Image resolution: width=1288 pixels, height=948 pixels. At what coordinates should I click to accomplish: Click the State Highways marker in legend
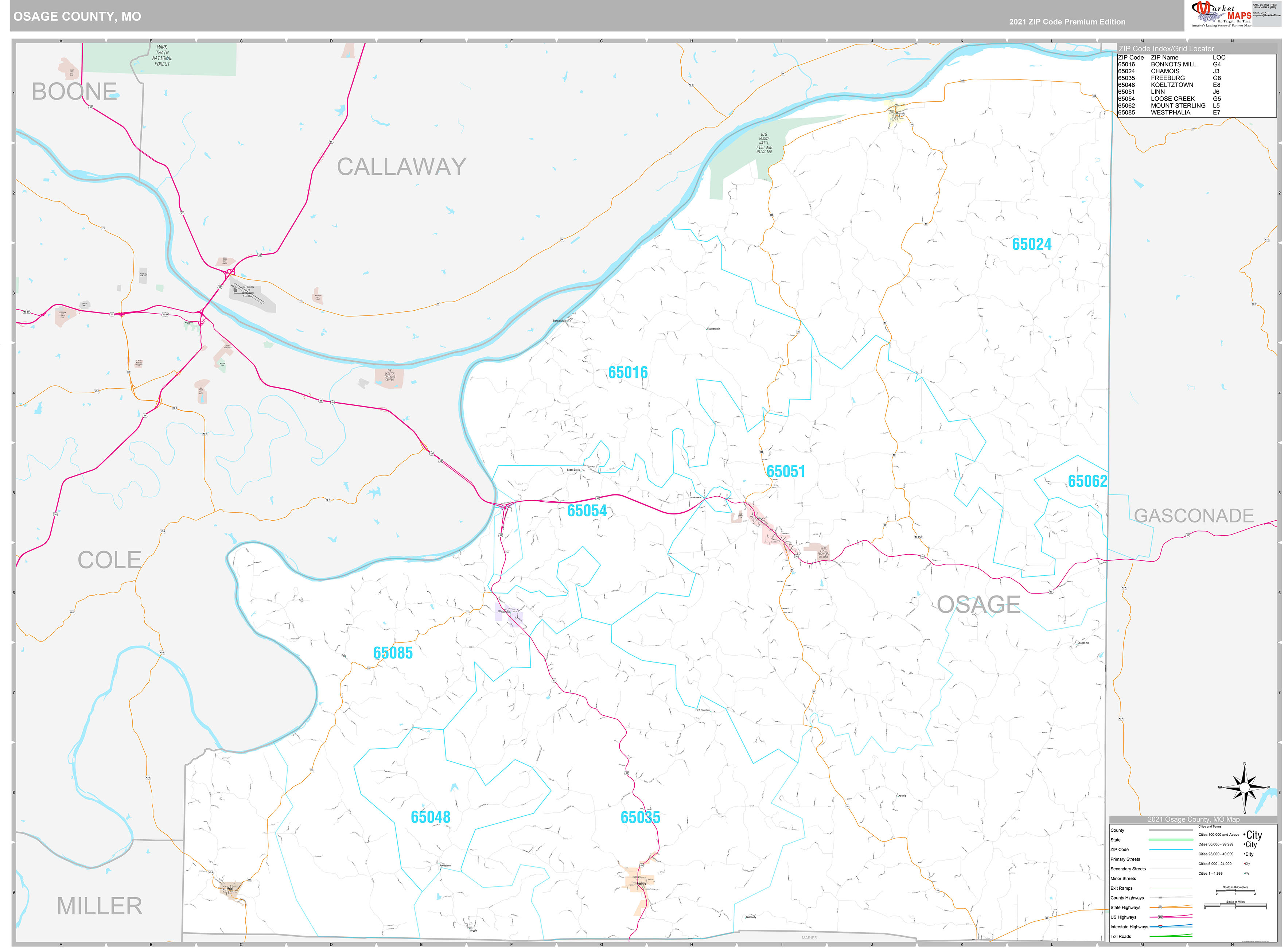pos(1160,907)
